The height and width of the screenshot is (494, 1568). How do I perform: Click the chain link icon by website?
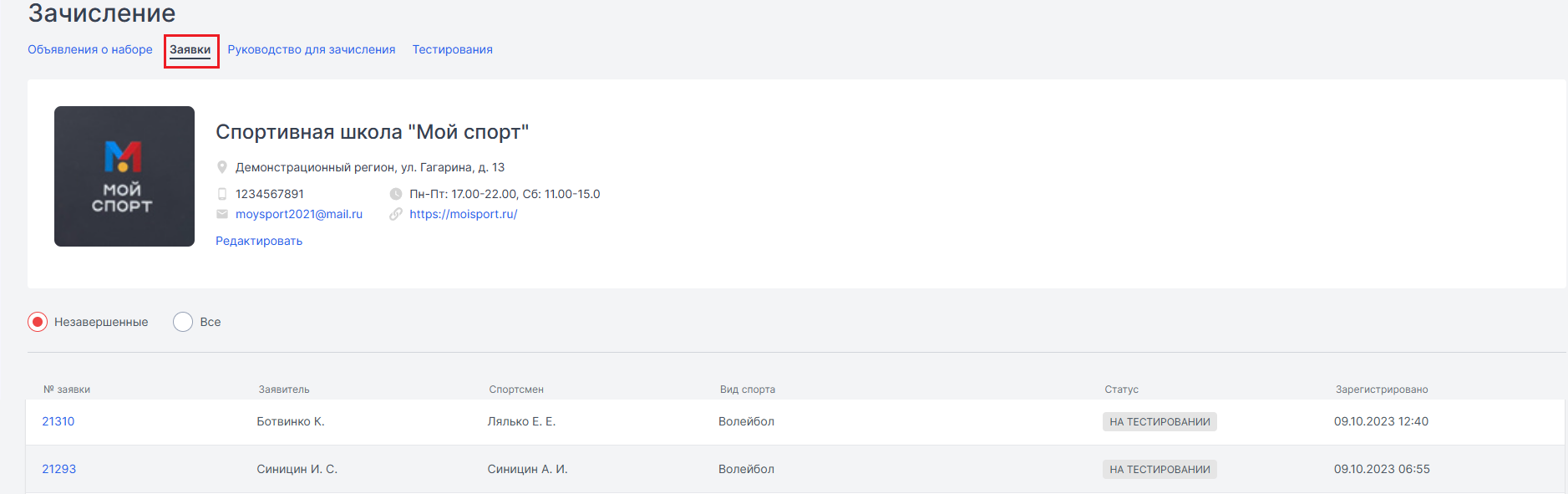click(x=396, y=214)
